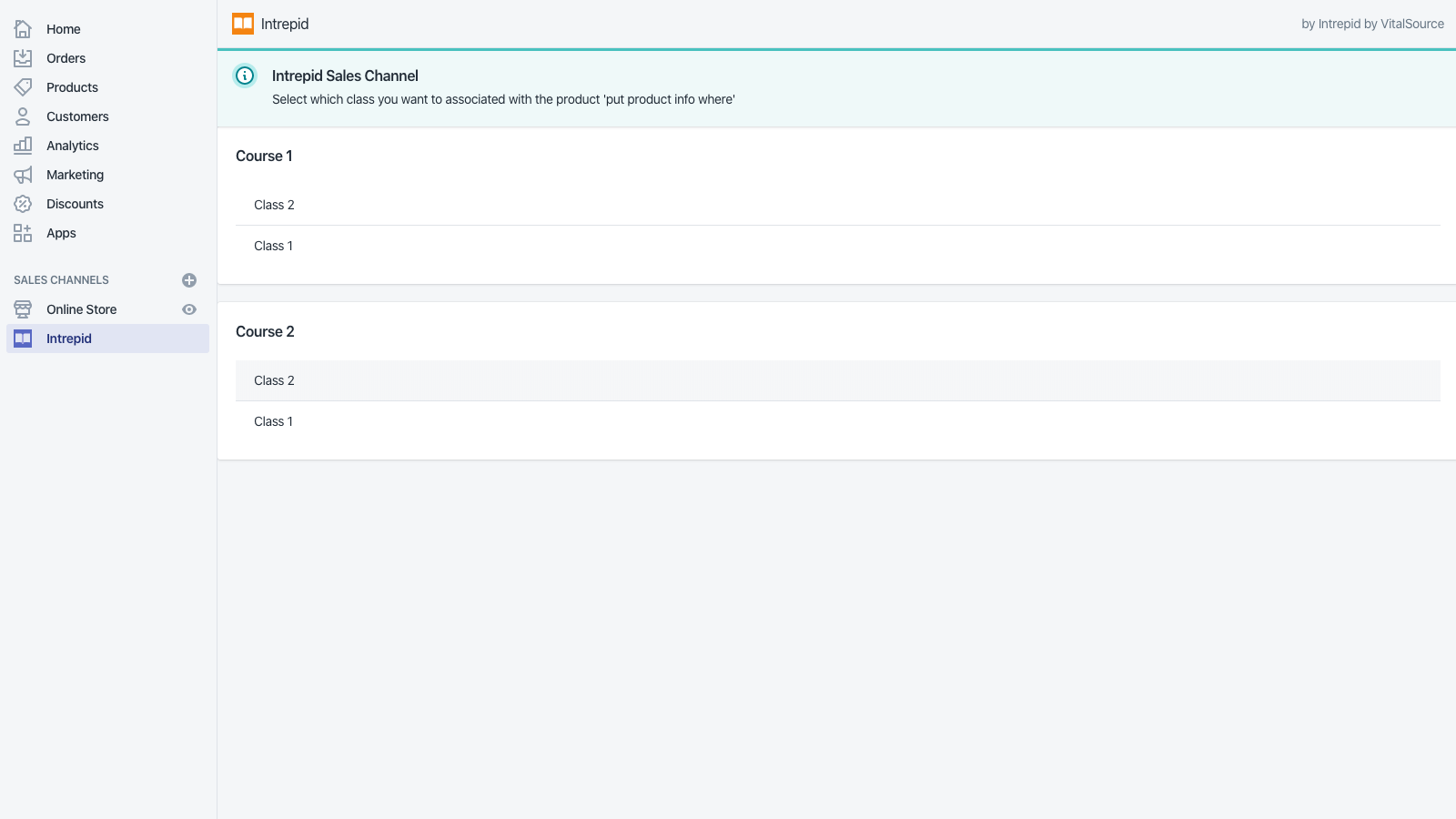Click the SALES CHANNELS section label
1456x819 pixels.
point(61,280)
